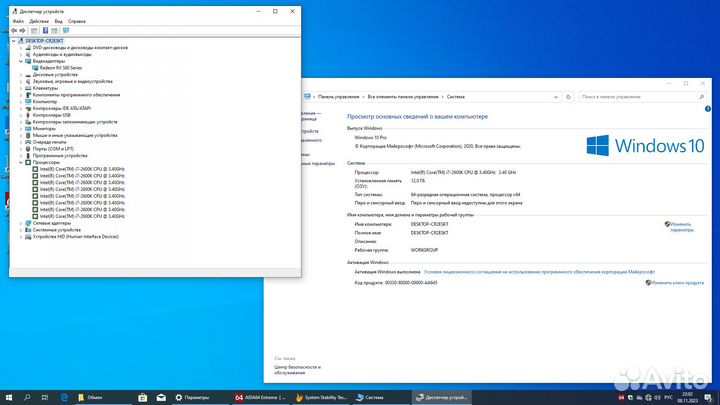This screenshot has height=405, width=720.
Task: Open the taskbar clock and date
Action: 687,398
